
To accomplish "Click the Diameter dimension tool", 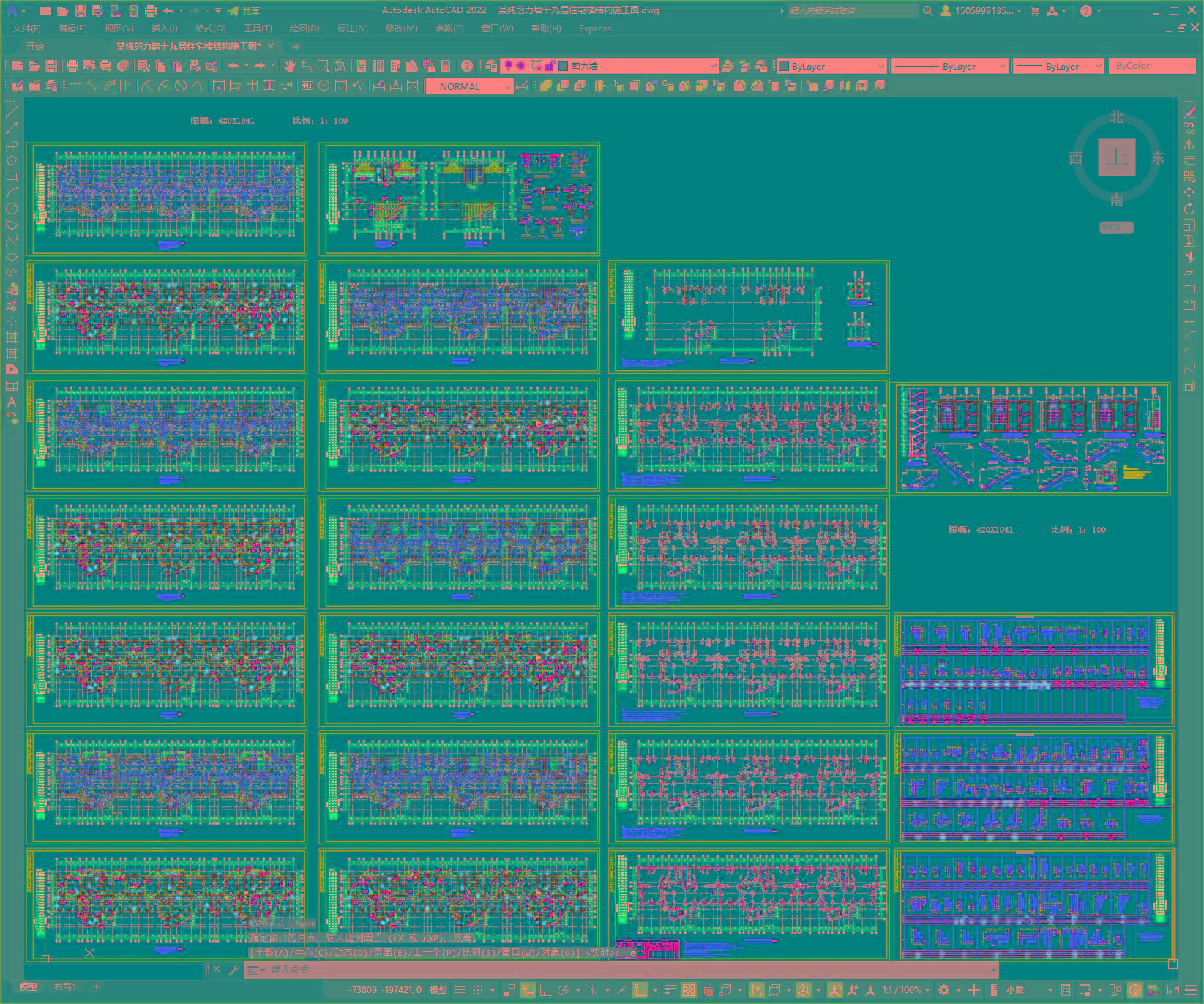I will (x=181, y=86).
